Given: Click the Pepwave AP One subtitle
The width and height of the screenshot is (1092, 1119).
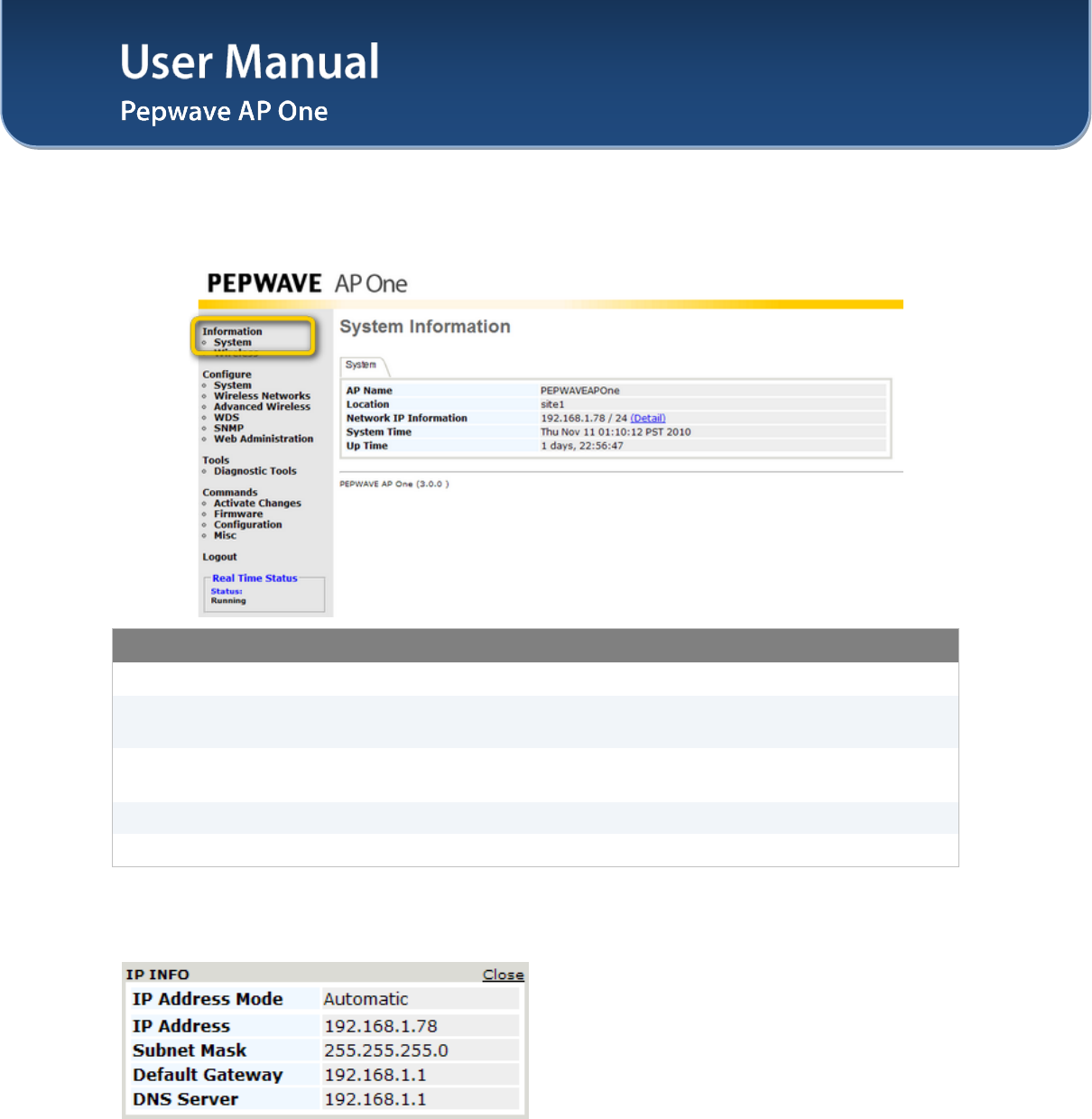Looking at the screenshot, I should [224, 112].
